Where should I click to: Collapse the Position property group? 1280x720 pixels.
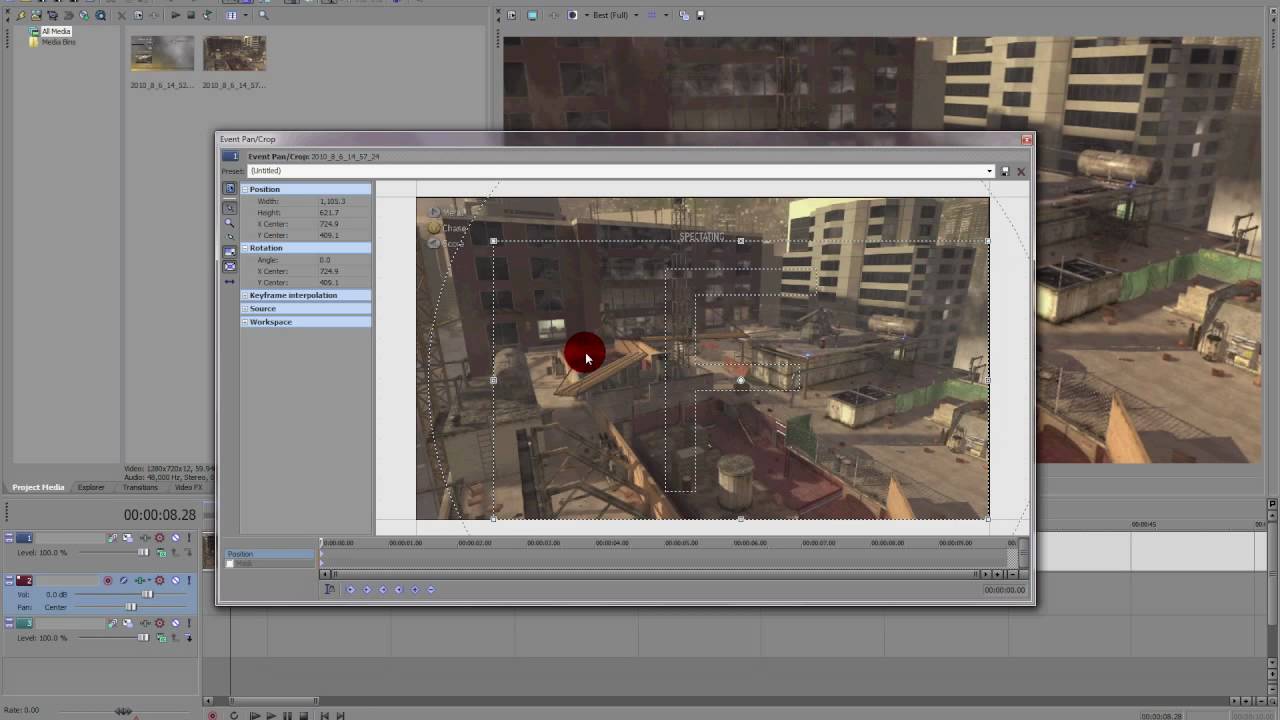(x=244, y=189)
